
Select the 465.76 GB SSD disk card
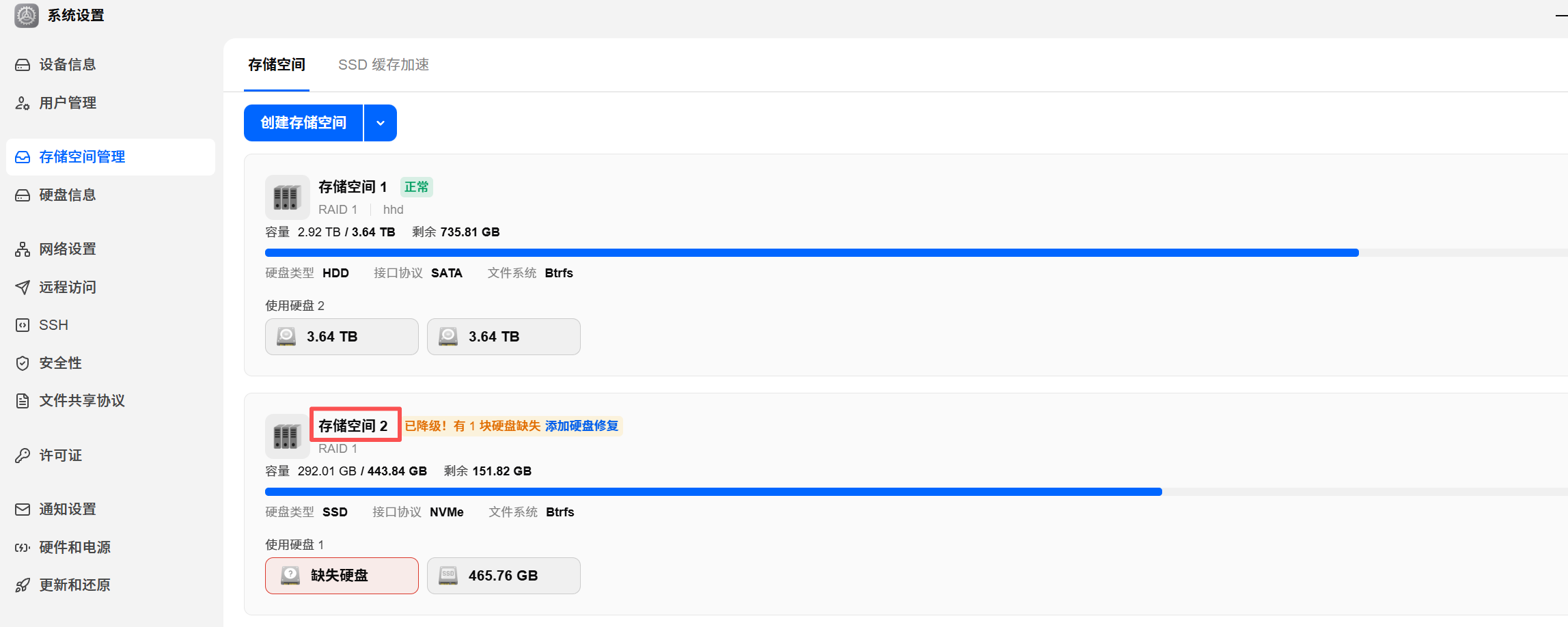coord(504,576)
